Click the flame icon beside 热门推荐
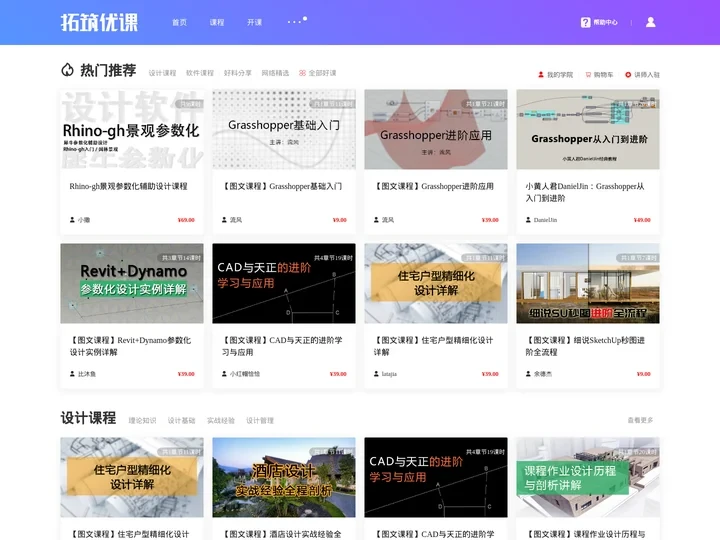The height and width of the screenshot is (540, 720). point(68,70)
